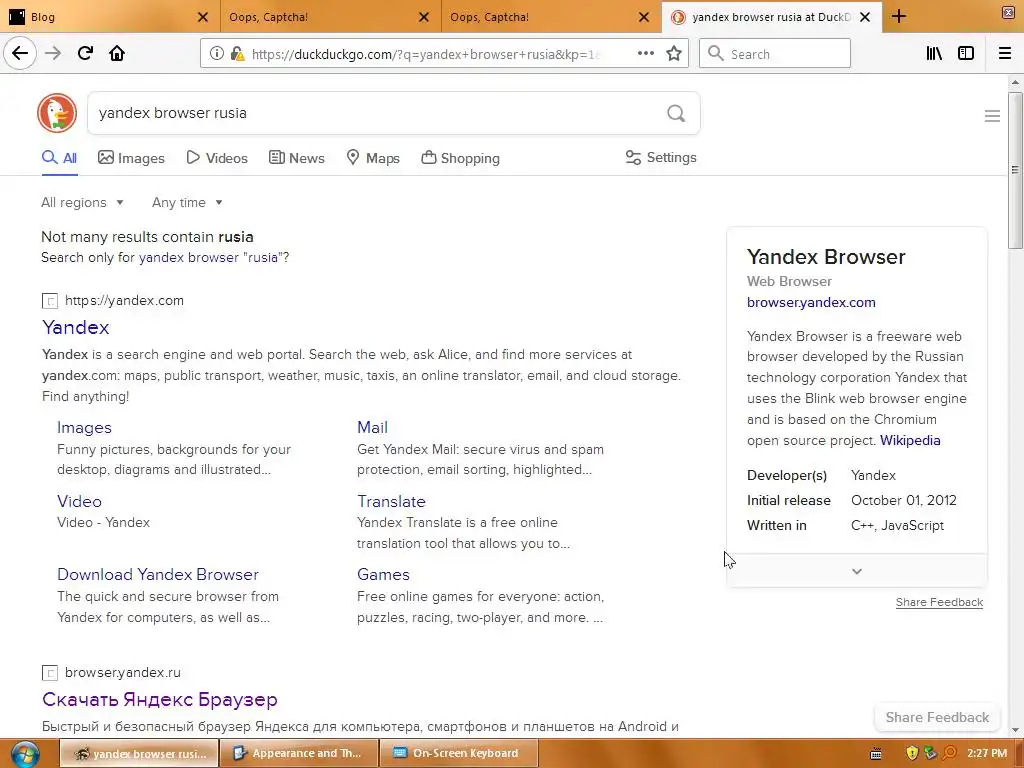Click the security shield tray icon
The image size is (1024, 768).
(x=912, y=754)
